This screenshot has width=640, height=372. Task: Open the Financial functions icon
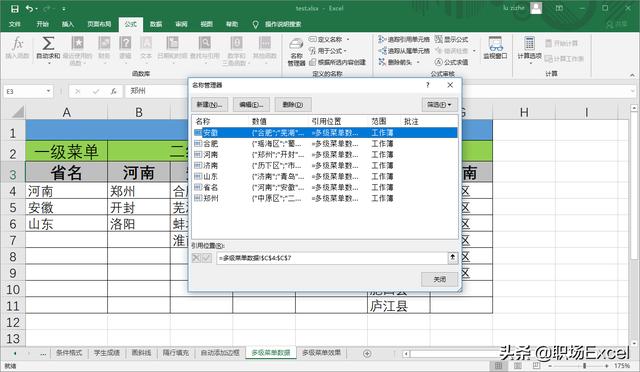[104, 43]
